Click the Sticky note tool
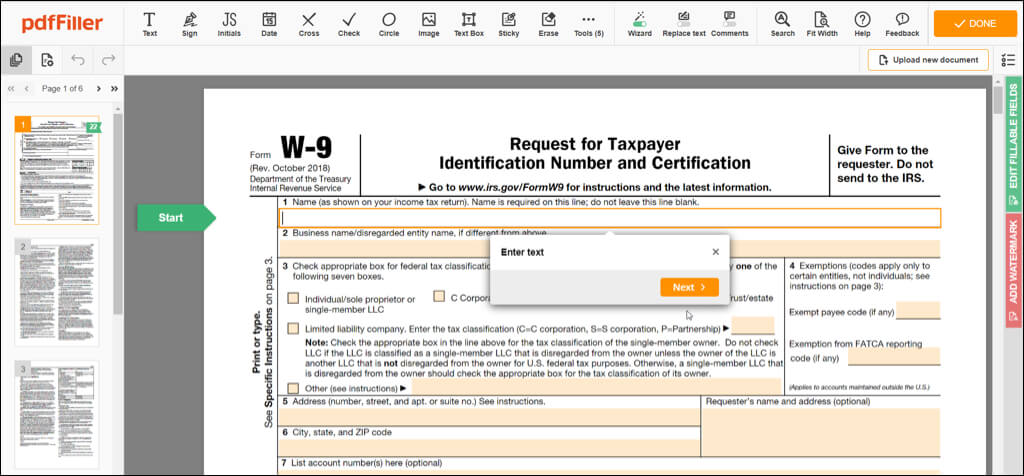Image resolution: width=1024 pixels, height=476 pixels. click(x=508, y=24)
